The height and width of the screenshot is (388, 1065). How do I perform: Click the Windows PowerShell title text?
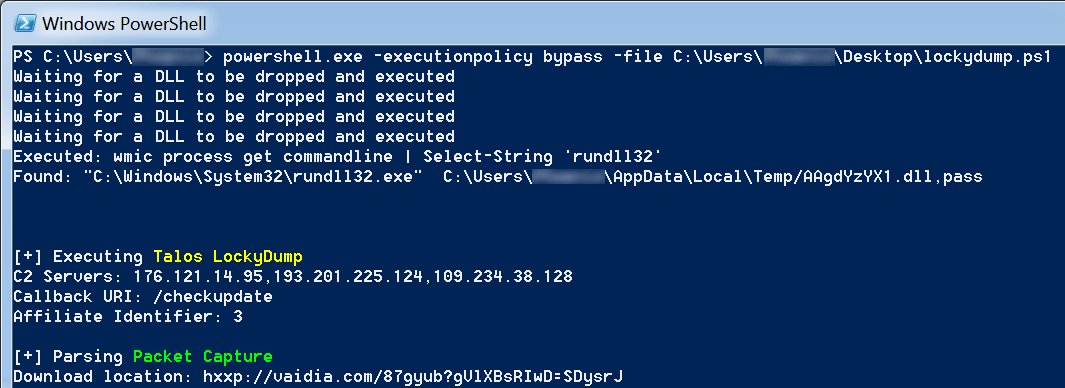click(x=124, y=23)
